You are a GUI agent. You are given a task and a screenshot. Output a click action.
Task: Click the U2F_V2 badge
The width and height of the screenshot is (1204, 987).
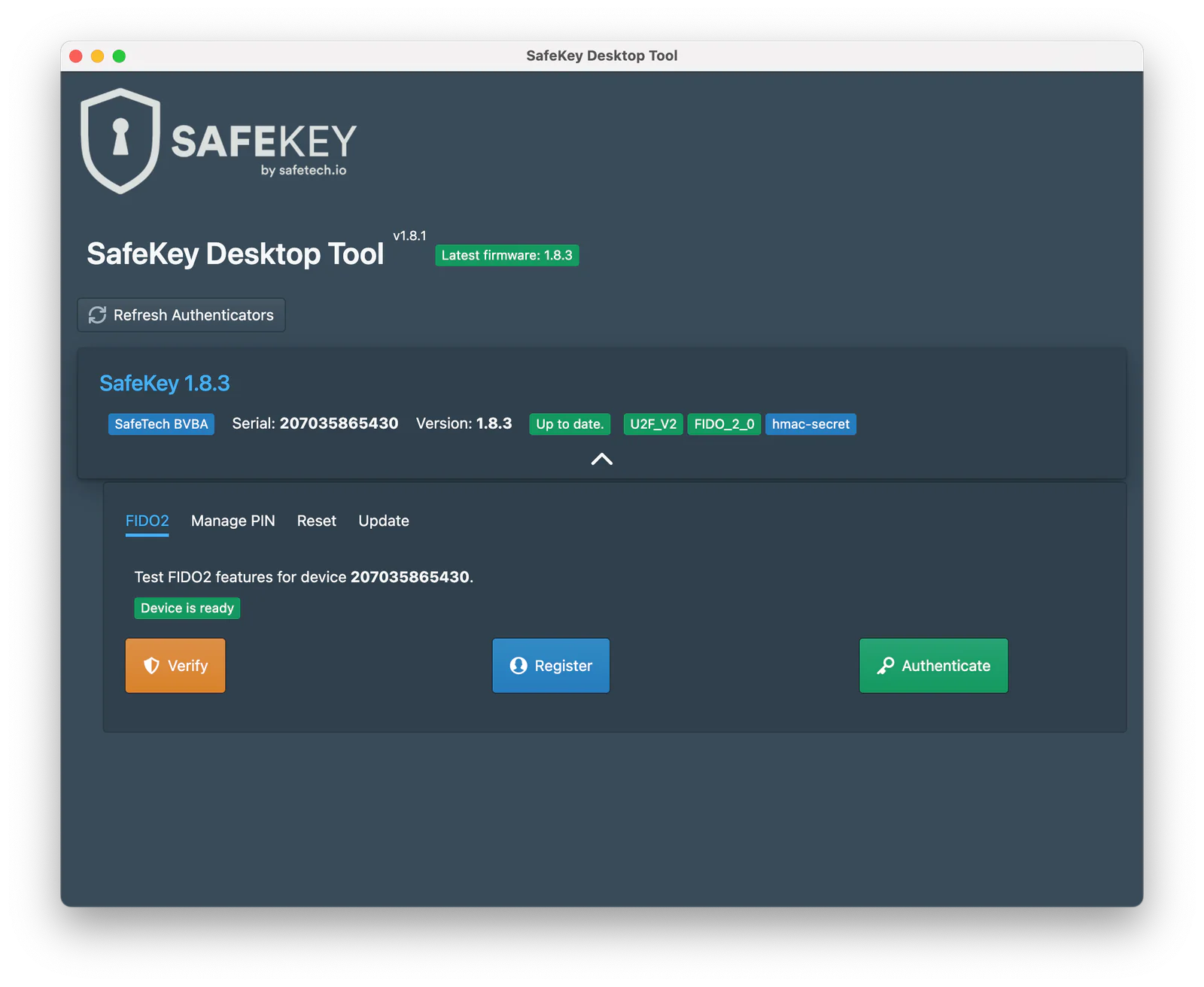click(654, 424)
